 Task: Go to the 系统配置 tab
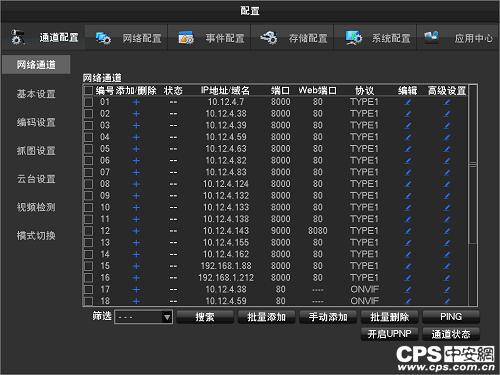click(375, 38)
